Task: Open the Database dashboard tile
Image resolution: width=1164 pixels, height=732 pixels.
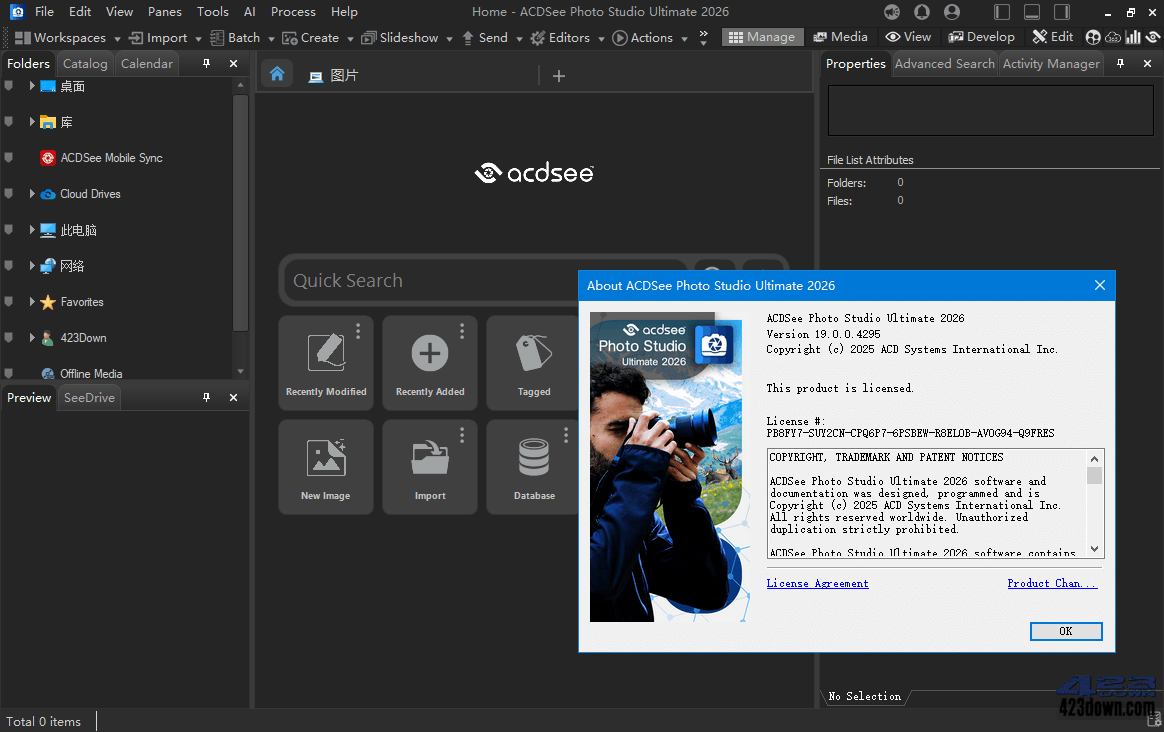Action: tap(533, 466)
